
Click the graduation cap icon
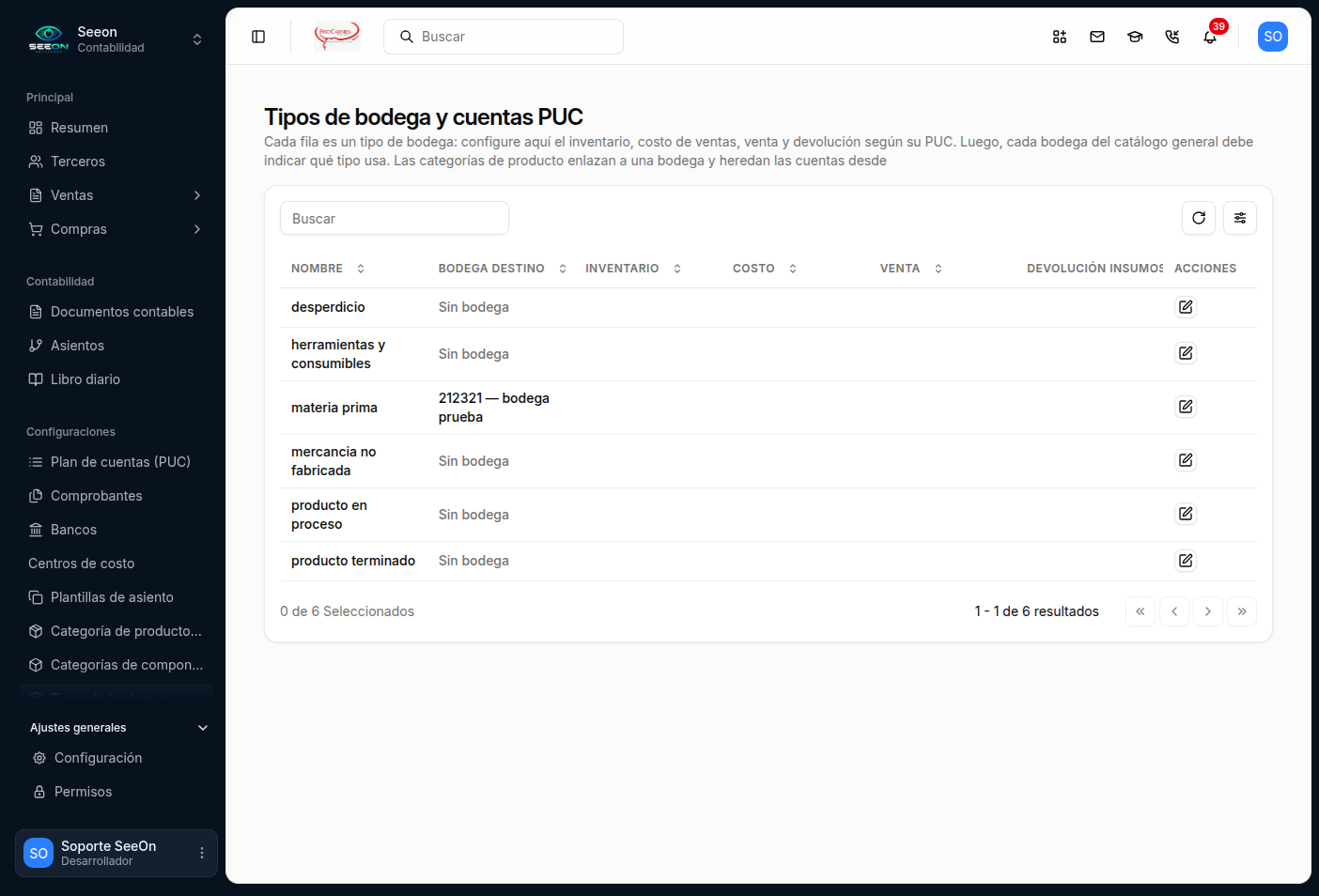click(1135, 37)
